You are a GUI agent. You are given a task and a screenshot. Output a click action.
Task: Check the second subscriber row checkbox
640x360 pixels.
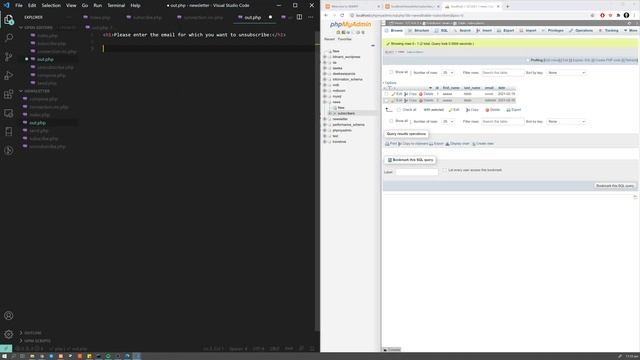[x=387, y=100]
